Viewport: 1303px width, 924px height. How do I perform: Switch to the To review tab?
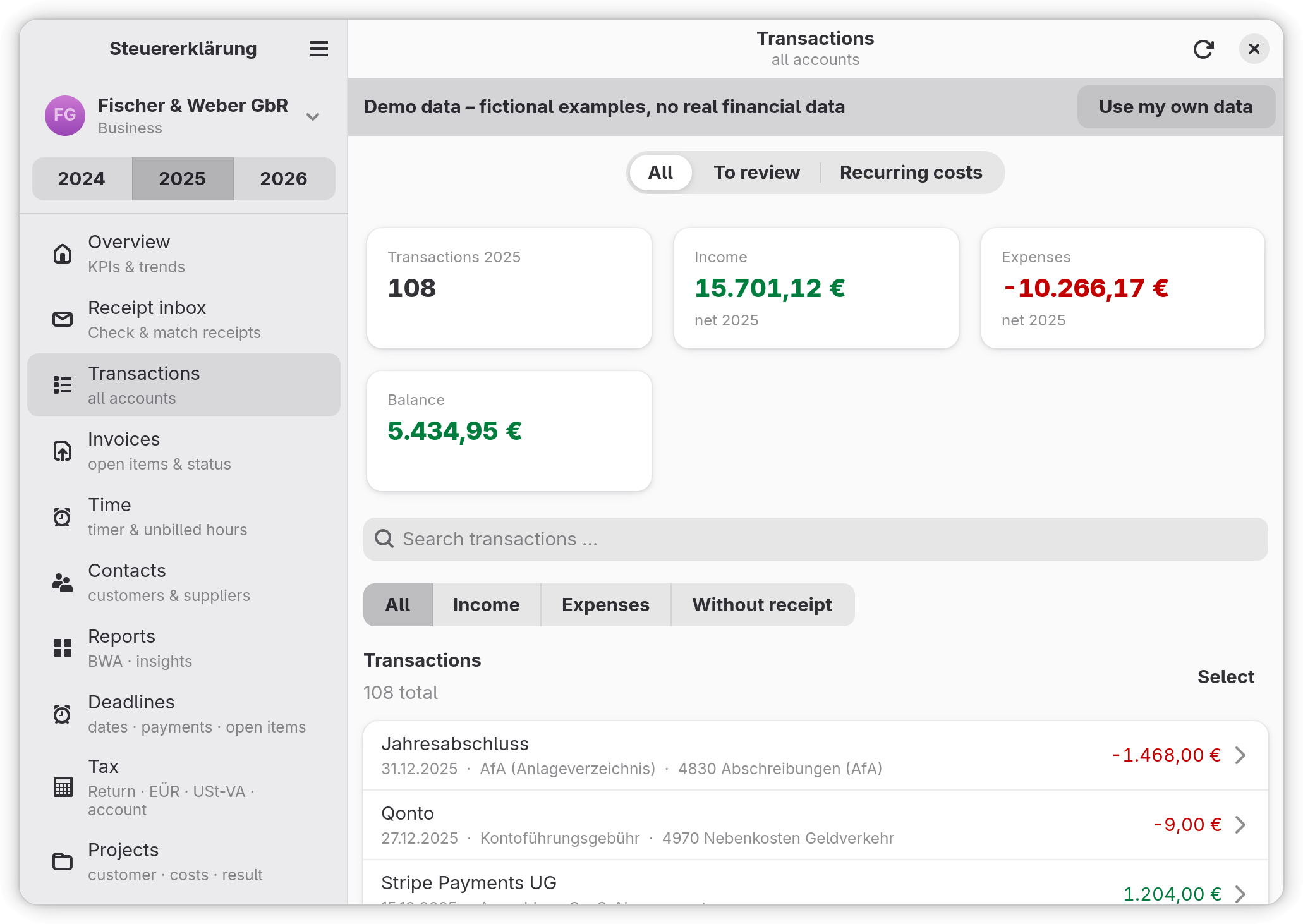[756, 173]
